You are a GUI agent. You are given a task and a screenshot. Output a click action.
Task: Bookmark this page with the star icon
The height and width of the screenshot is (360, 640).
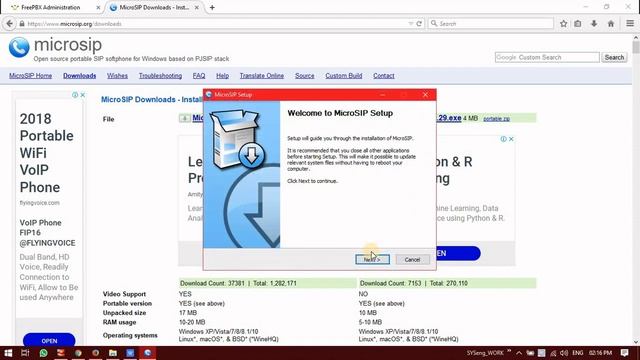tap(563, 24)
